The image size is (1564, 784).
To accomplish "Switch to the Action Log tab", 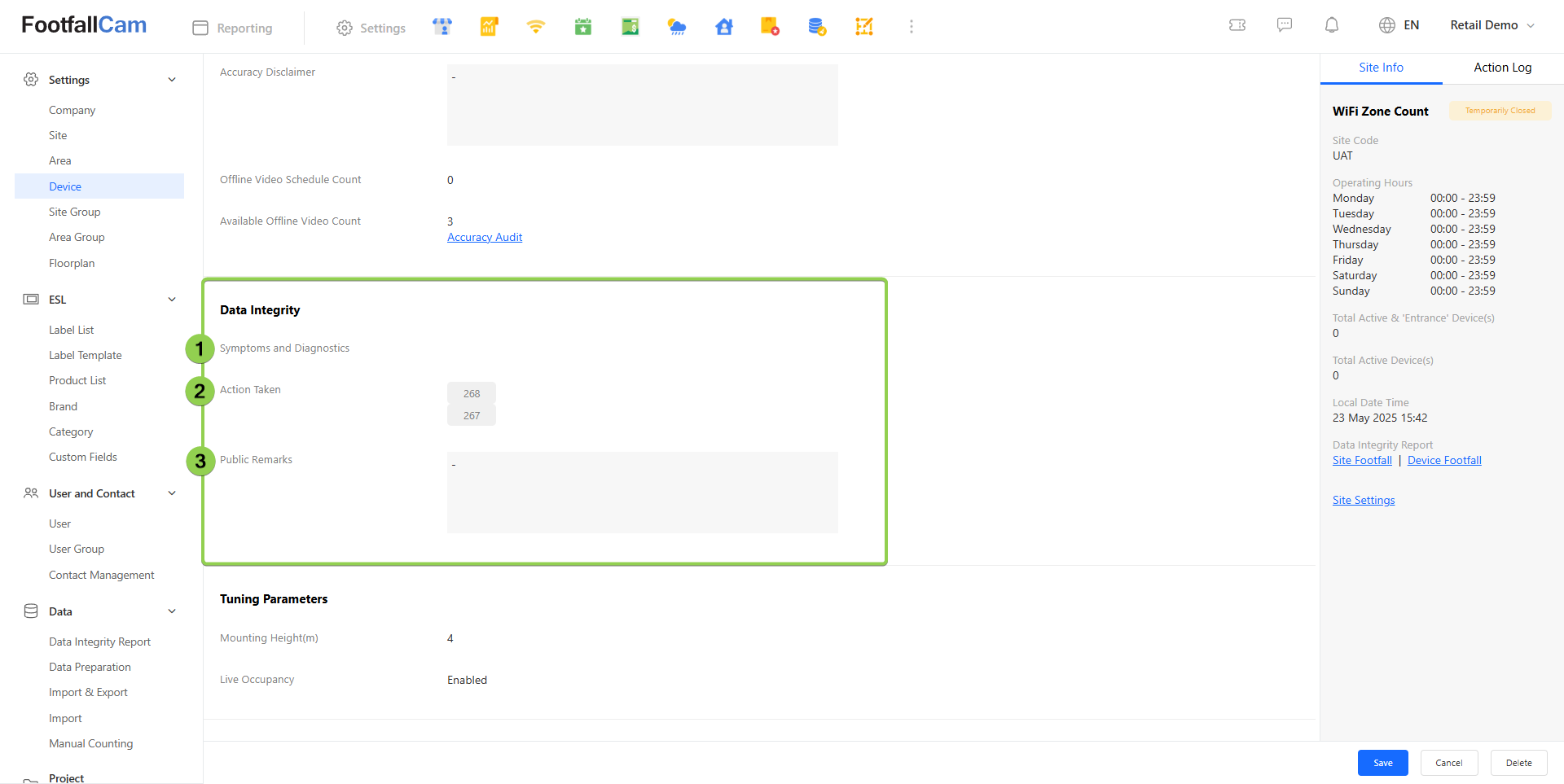I will (x=1502, y=68).
